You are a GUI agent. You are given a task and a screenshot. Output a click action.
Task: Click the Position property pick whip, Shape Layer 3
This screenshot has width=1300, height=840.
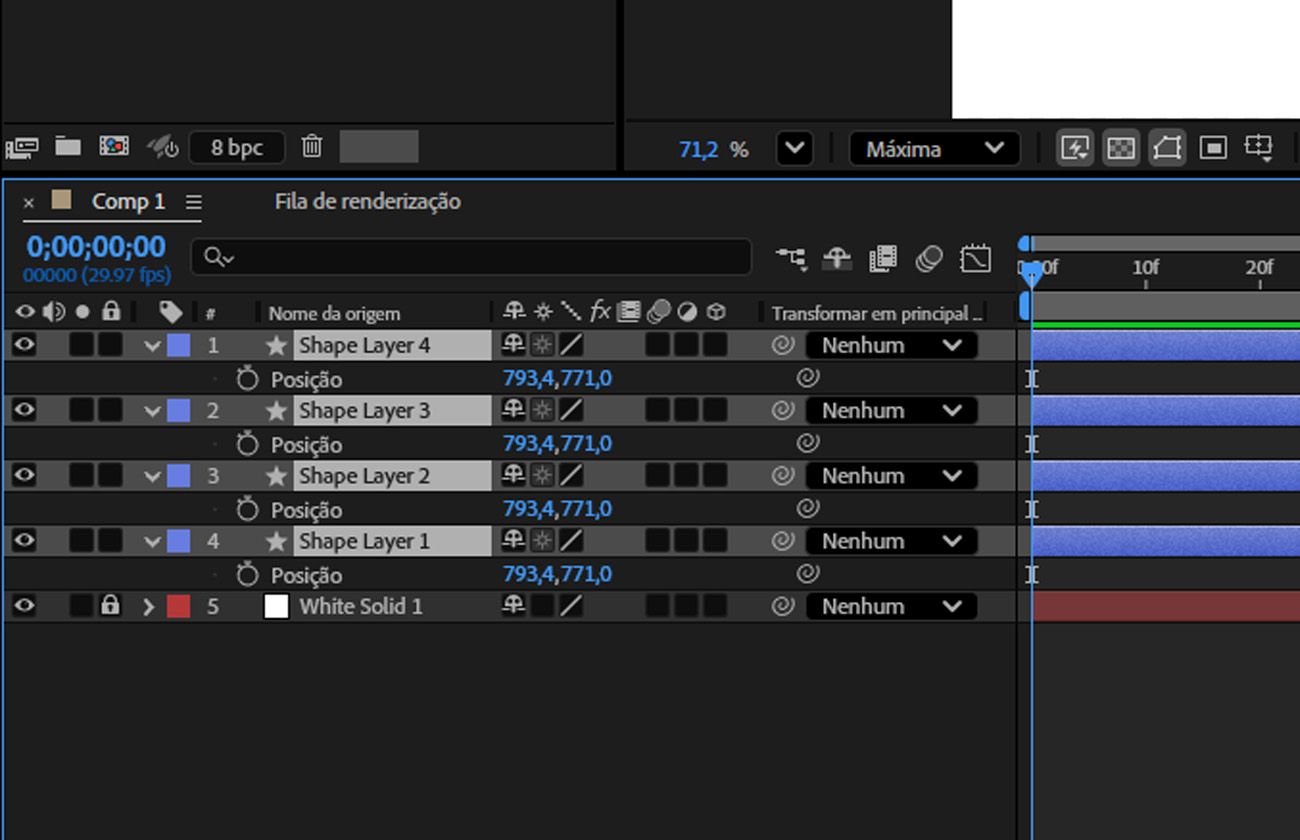(808, 443)
